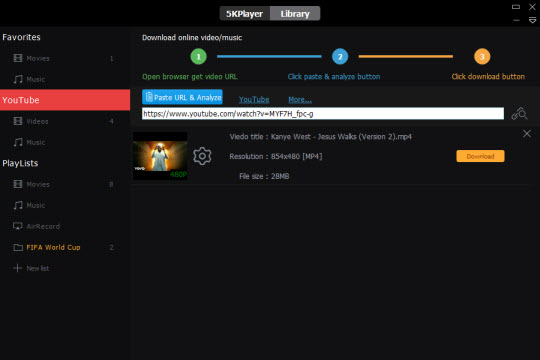Open the PlayLists section header

pyautogui.click(x=20, y=163)
